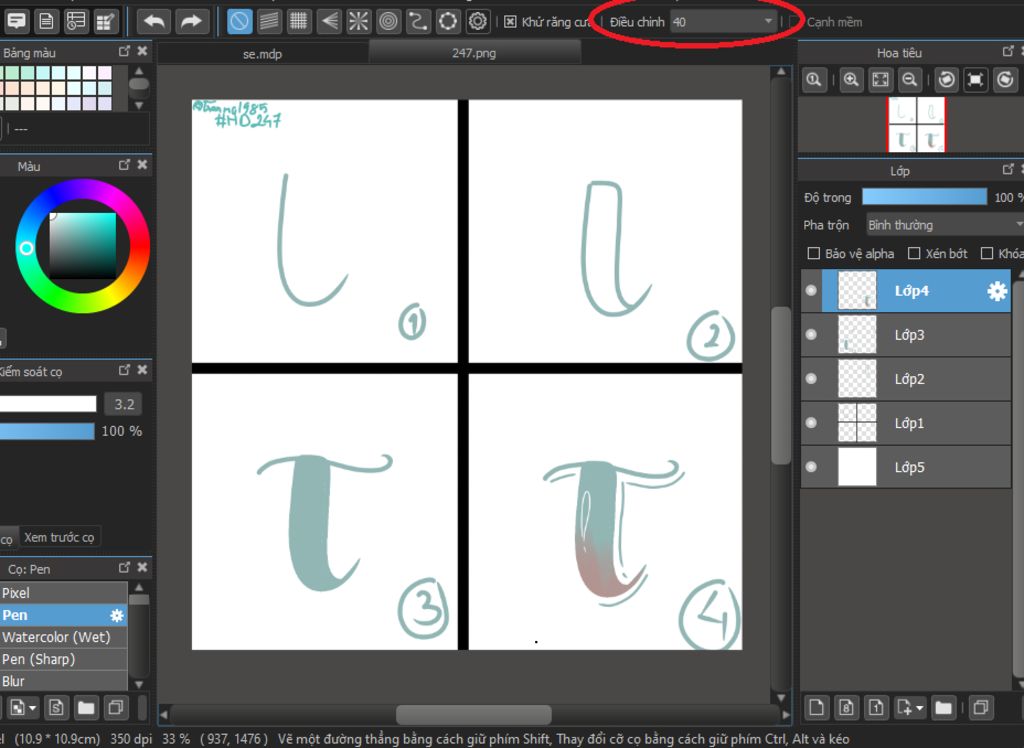Viewport: 1024px width, 748px height.
Task: Open add brush dropdown arrow
Action: 32,707
